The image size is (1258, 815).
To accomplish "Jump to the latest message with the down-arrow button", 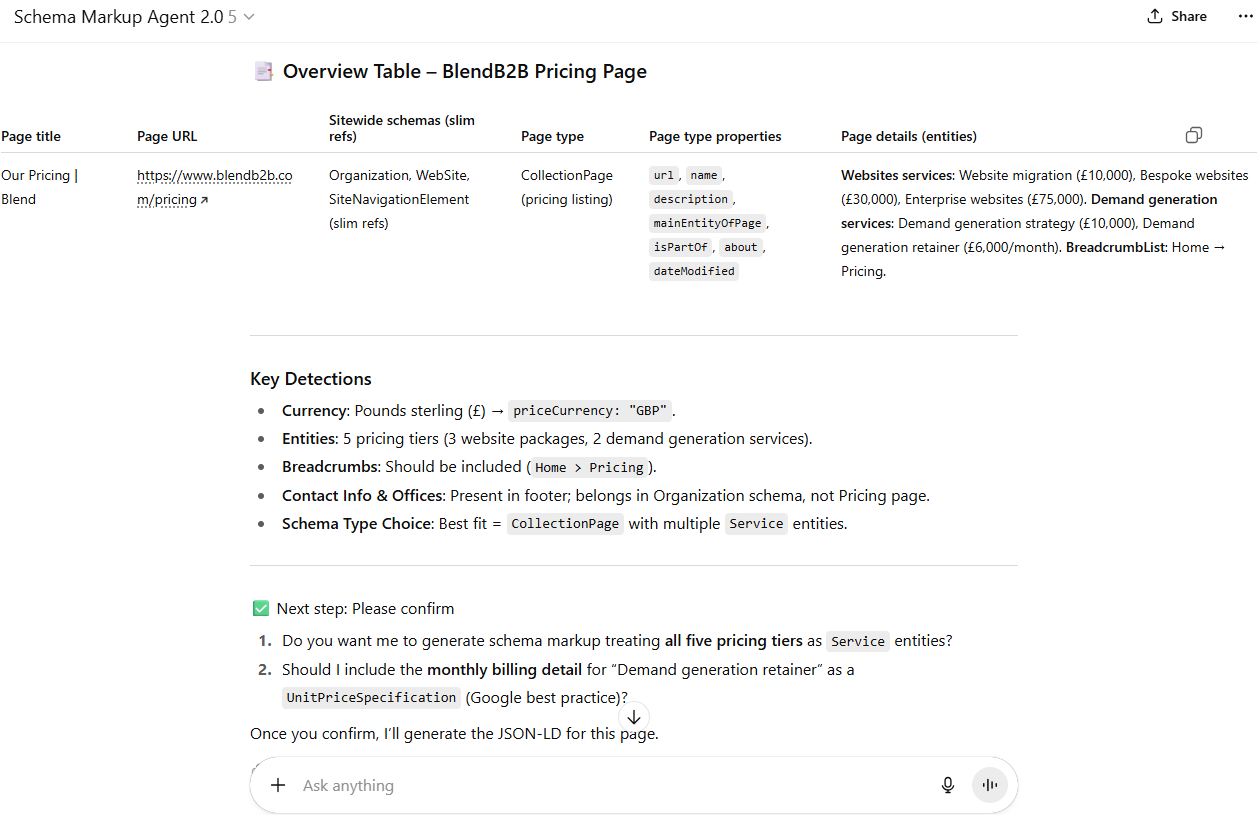I will (633, 716).
